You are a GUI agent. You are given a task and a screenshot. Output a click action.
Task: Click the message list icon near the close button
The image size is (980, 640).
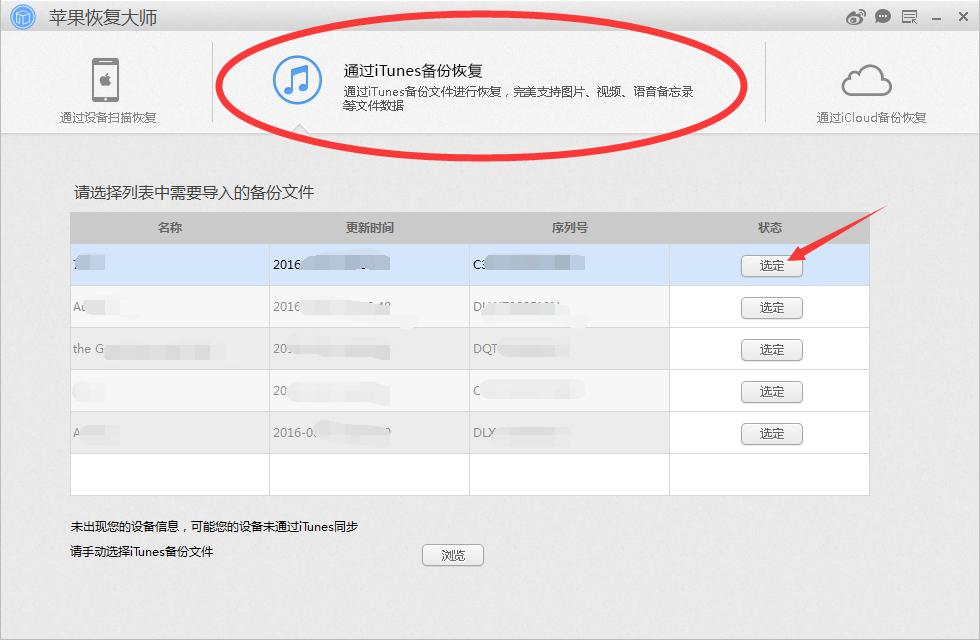pyautogui.click(x=911, y=16)
